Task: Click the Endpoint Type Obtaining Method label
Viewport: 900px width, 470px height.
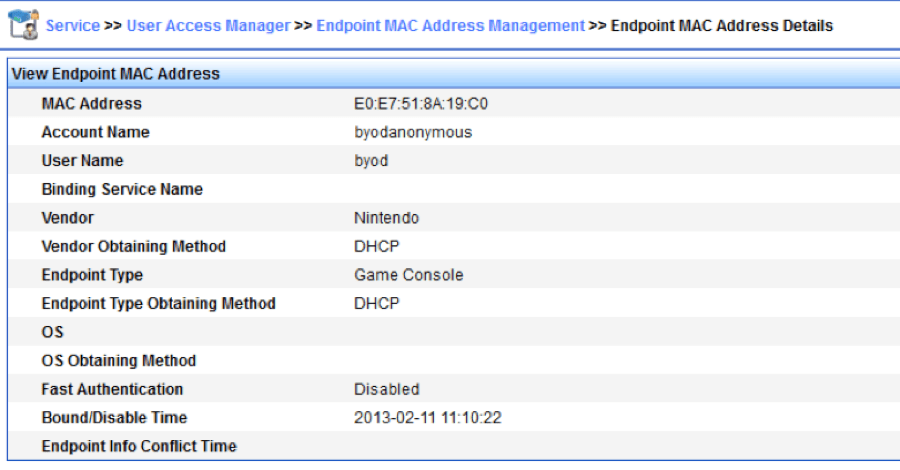Action: [158, 303]
